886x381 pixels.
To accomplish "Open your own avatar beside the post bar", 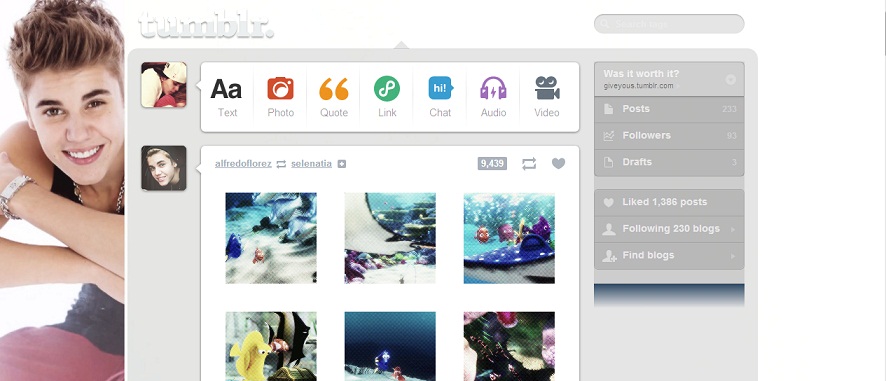I will 164,85.
